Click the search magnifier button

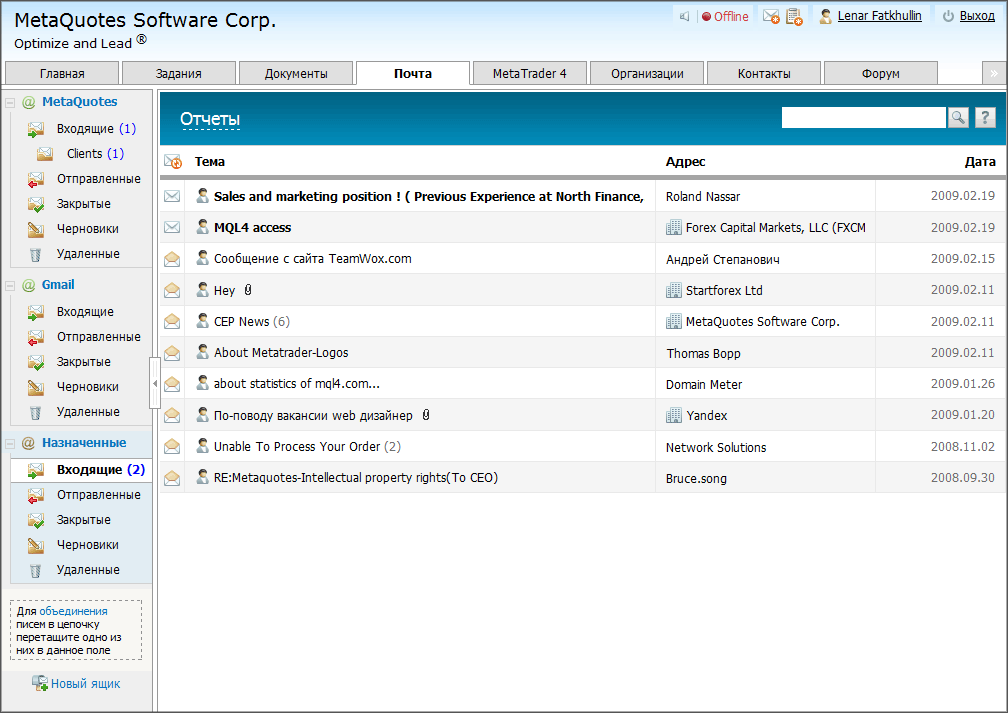(958, 117)
